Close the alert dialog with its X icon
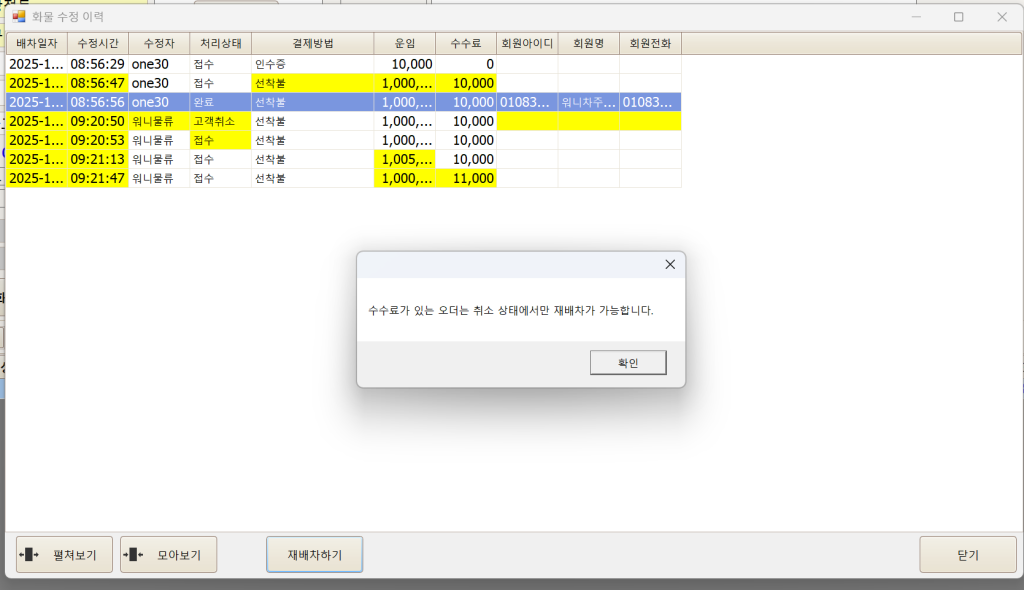The height and width of the screenshot is (590, 1024). (x=669, y=264)
